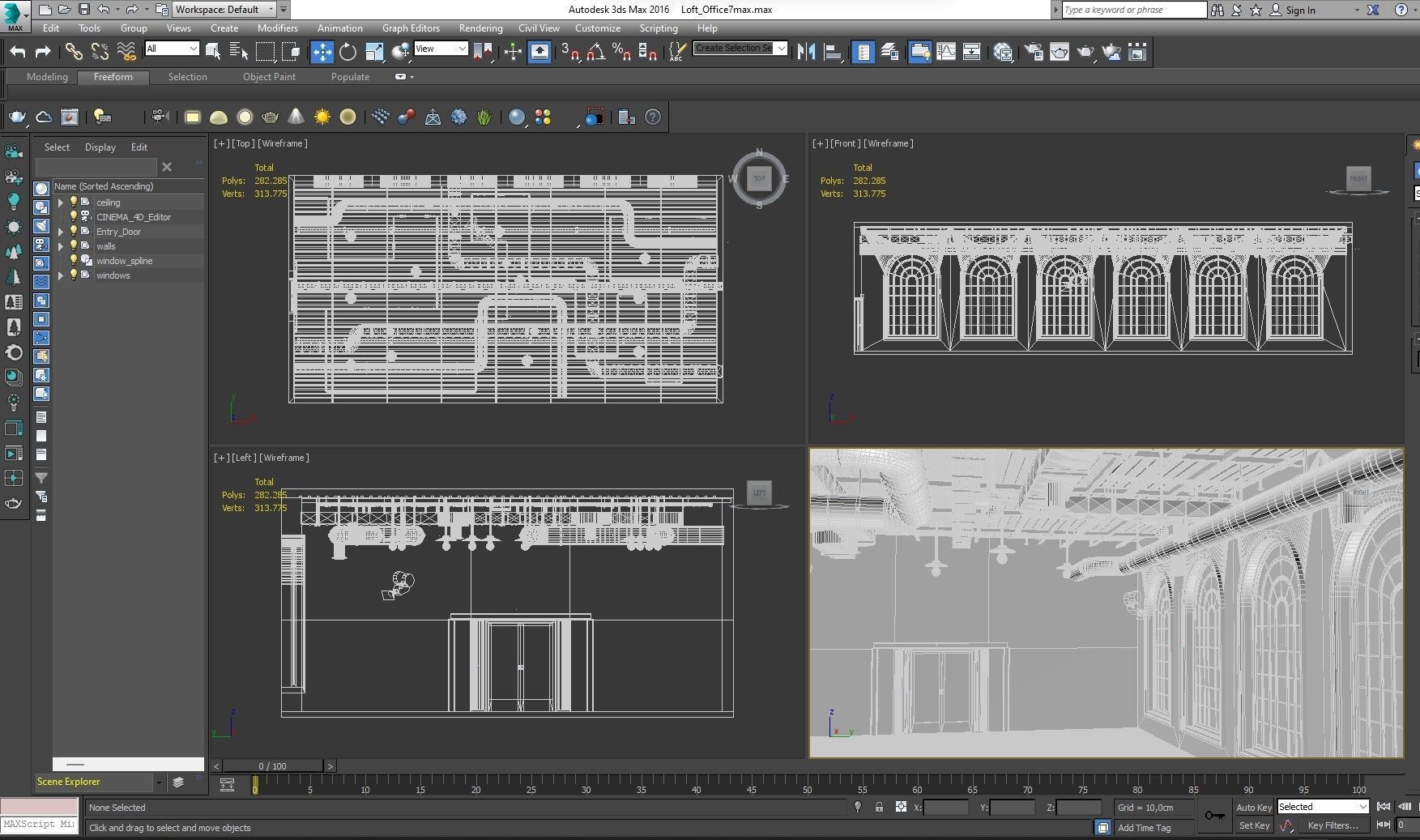Image resolution: width=1420 pixels, height=840 pixels.
Task: Click the Scene Explorer Display menu
Action: coord(100,147)
